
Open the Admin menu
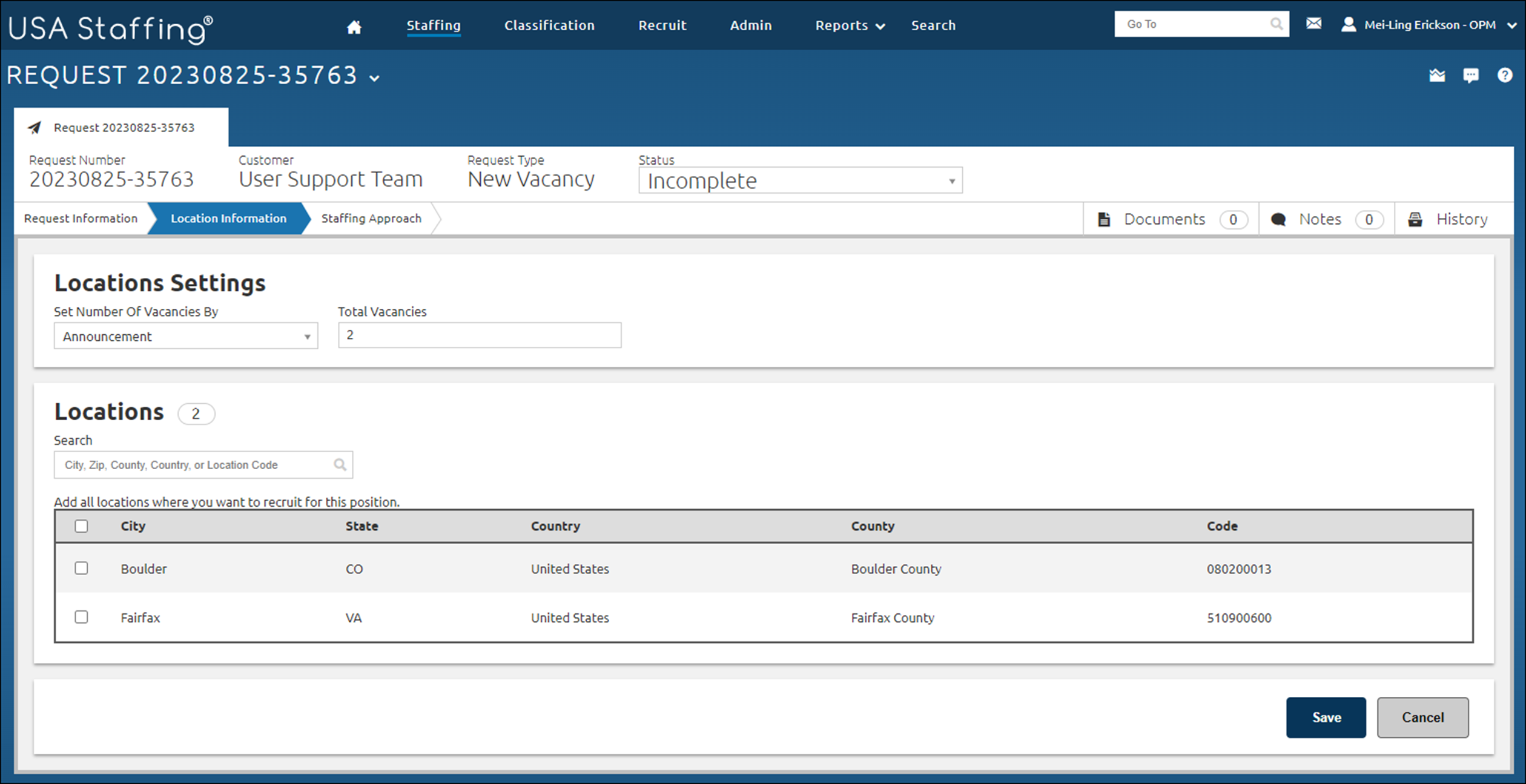[x=750, y=25]
